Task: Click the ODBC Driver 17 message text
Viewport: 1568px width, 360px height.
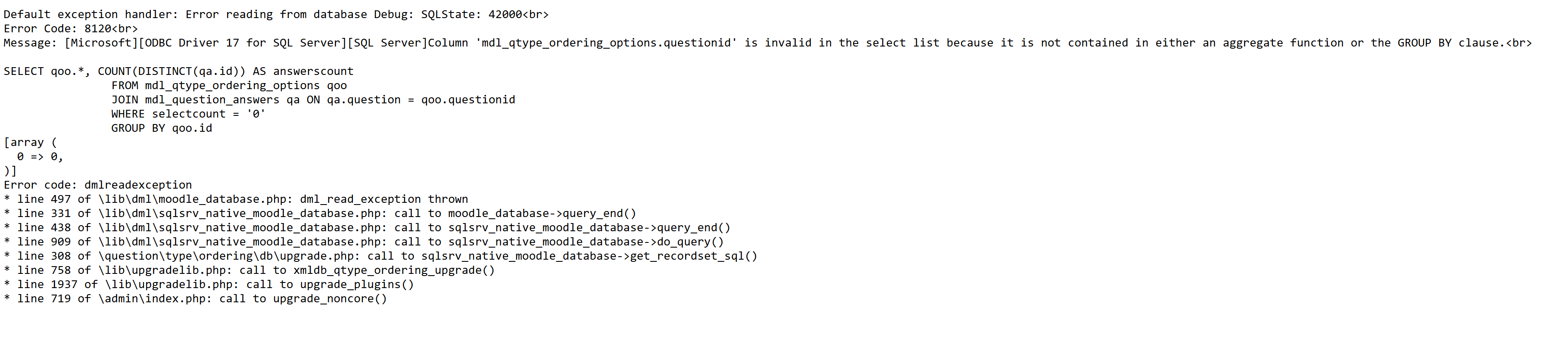Action: [767, 43]
